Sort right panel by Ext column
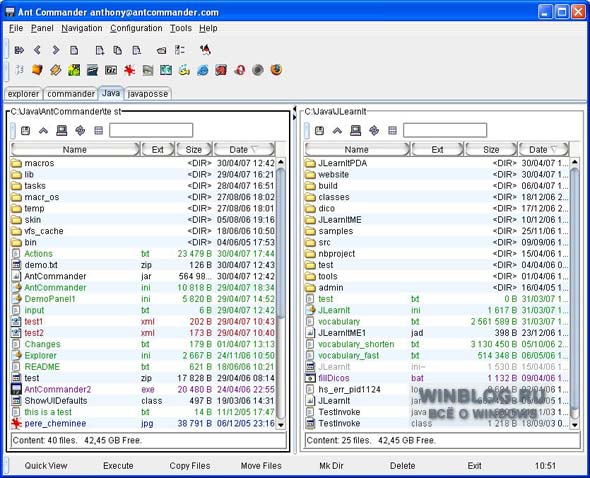The height and width of the screenshot is (478, 590). pos(437,149)
